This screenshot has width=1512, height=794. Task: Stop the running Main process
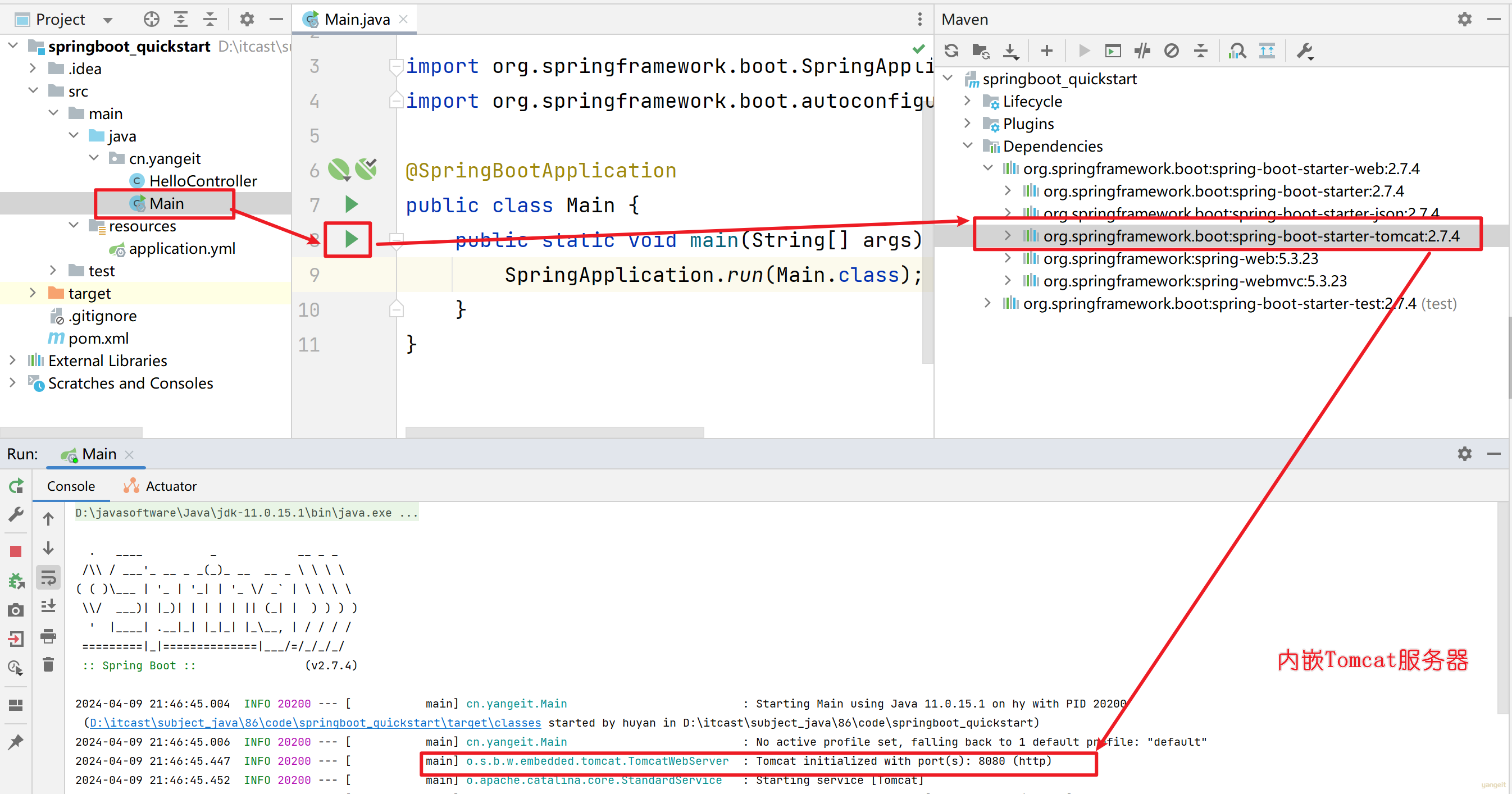[x=16, y=551]
